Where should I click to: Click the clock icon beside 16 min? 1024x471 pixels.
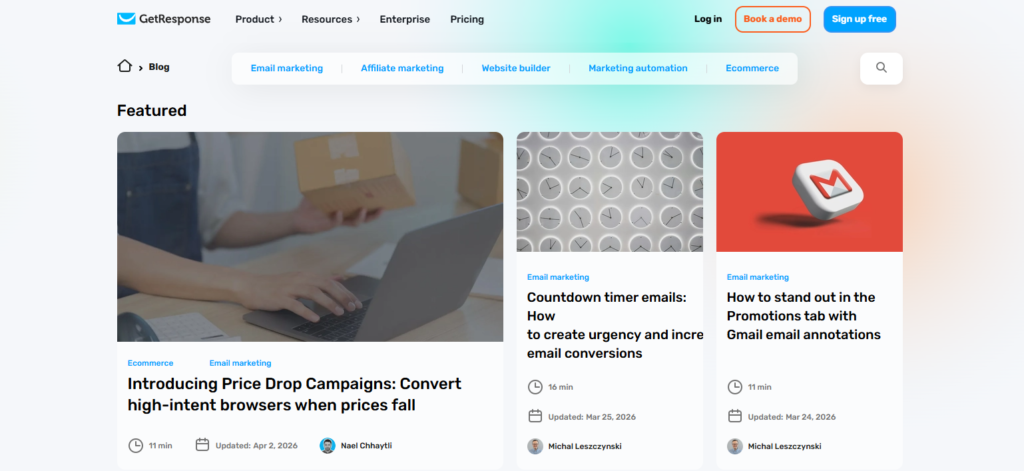pos(535,387)
